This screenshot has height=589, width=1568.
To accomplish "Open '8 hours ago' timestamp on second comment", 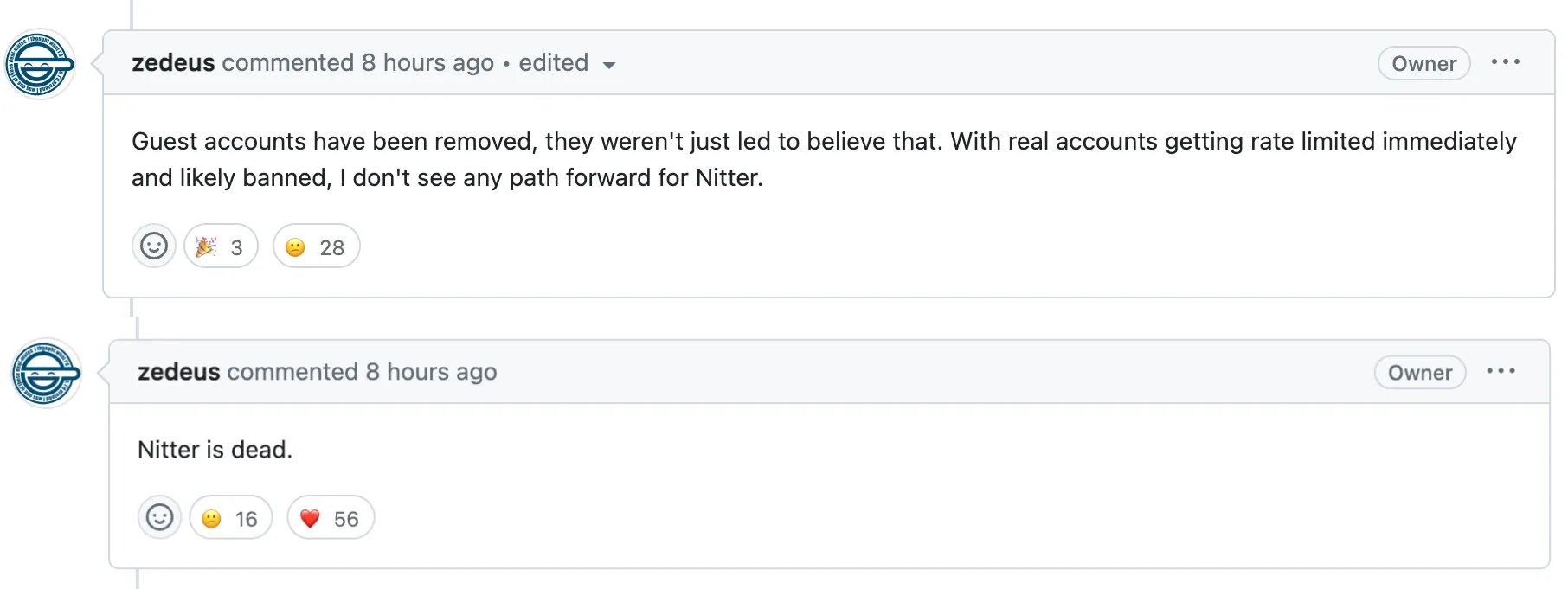I will point(431,372).
